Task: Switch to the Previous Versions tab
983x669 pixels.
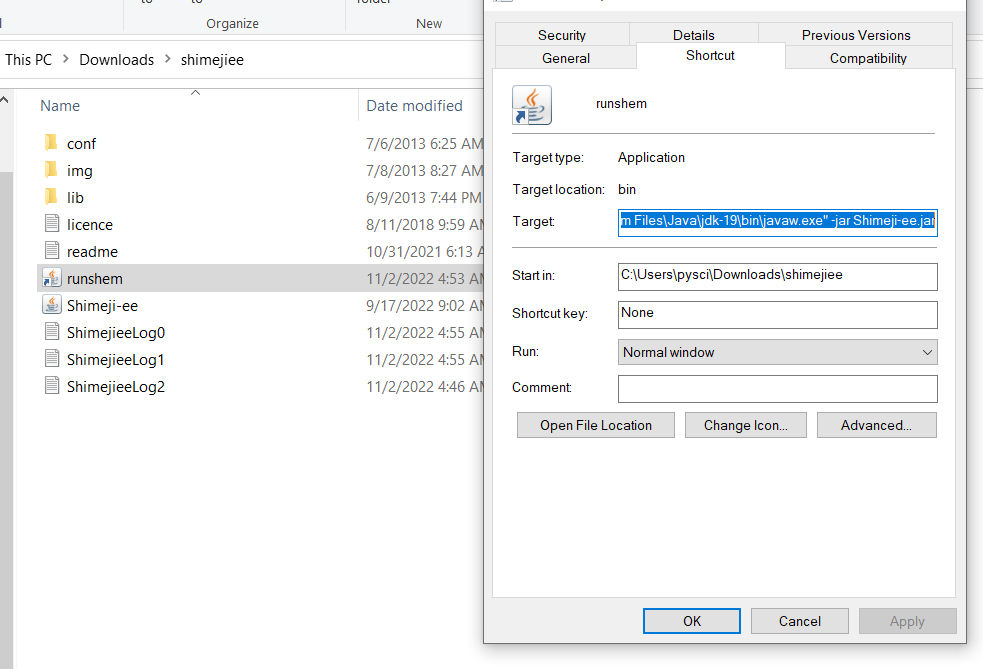Action: [856, 35]
